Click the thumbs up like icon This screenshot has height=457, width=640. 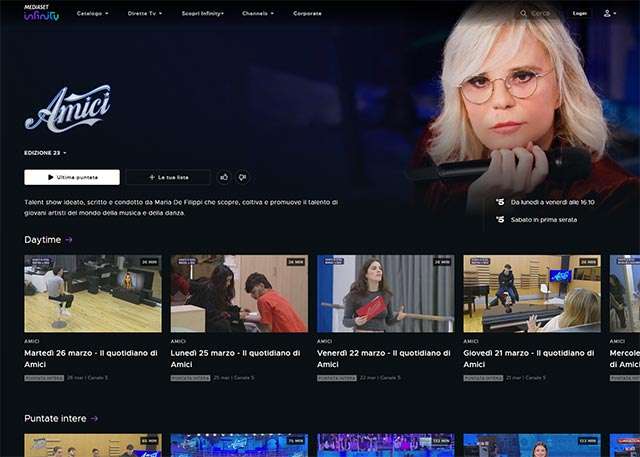click(224, 177)
